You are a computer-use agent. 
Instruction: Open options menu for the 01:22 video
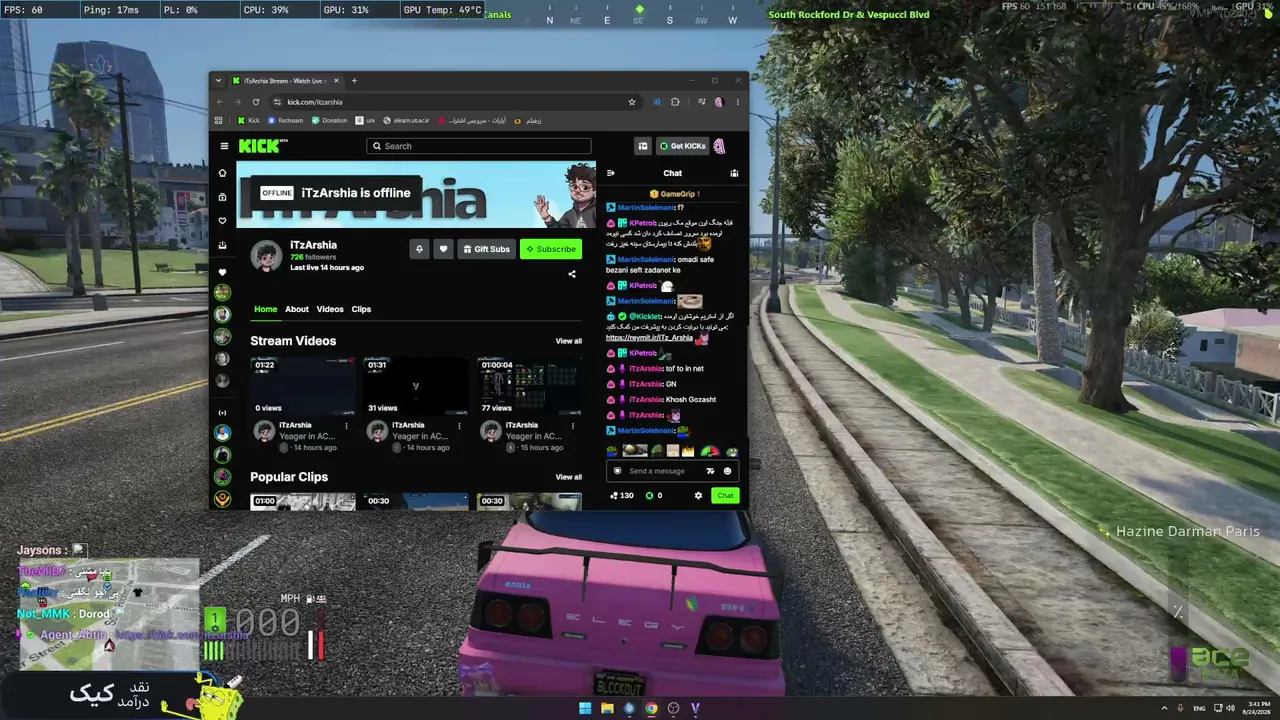pos(347,425)
